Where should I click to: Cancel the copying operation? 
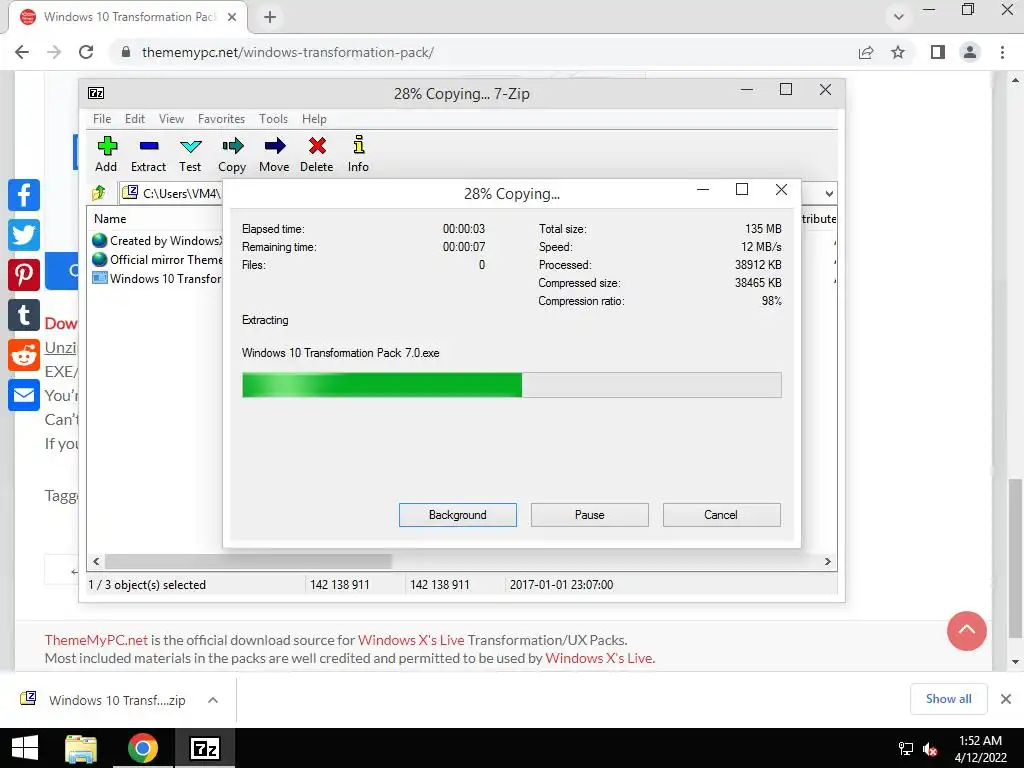pyautogui.click(x=722, y=515)
